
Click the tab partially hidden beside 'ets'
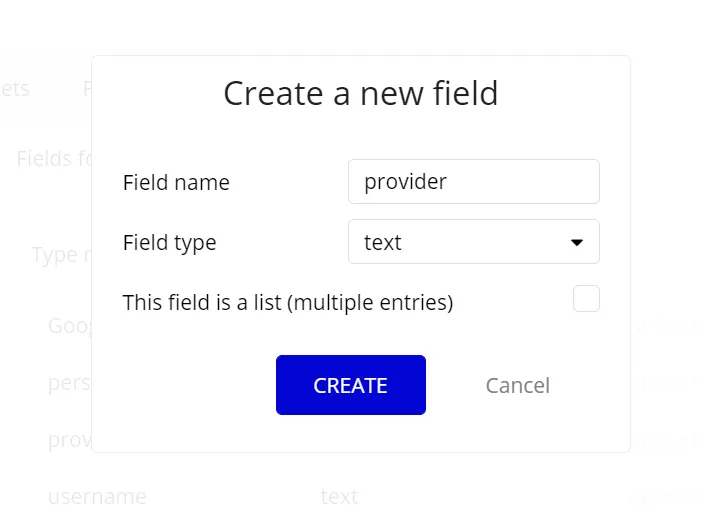(87, 89)
